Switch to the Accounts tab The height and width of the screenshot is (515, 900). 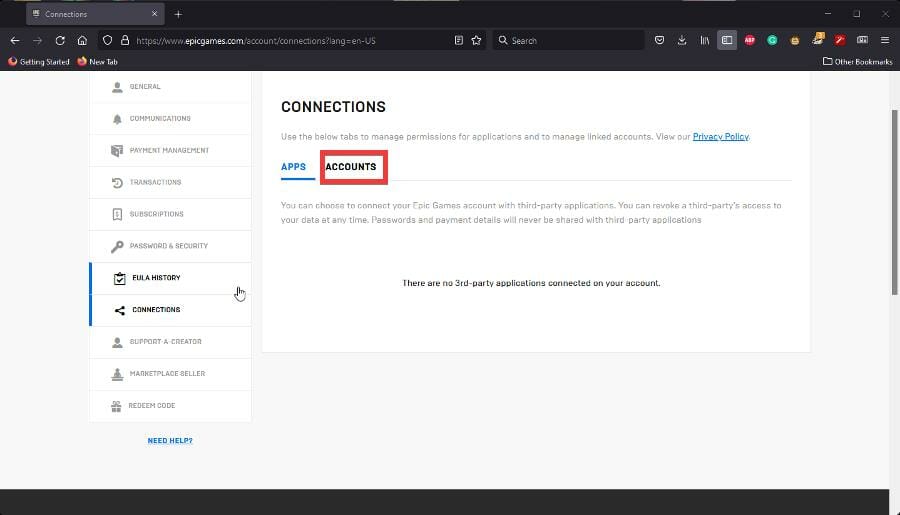pyautogui.click(x=351, y=167)
